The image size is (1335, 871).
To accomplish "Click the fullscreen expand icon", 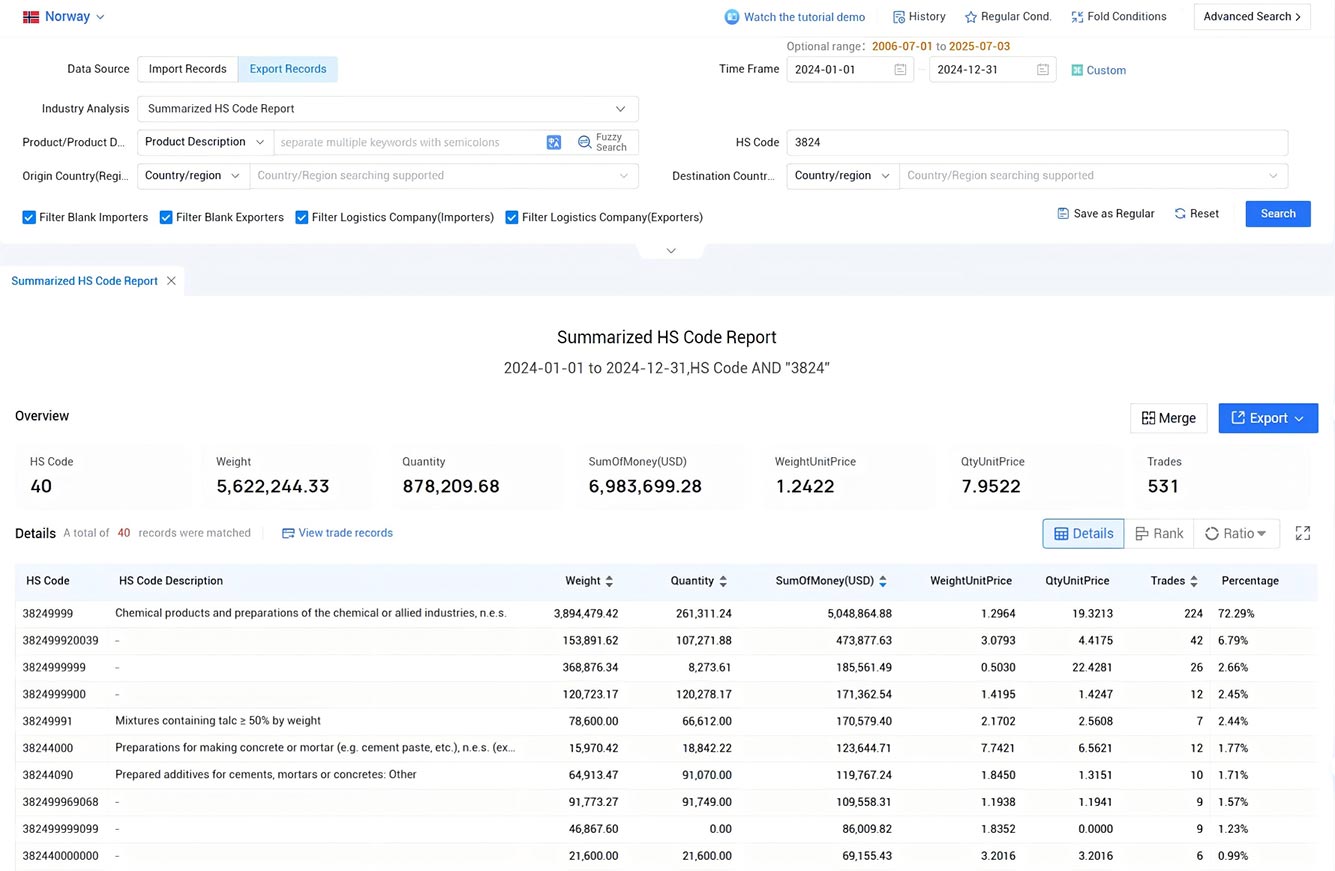I will point(1303,534).
